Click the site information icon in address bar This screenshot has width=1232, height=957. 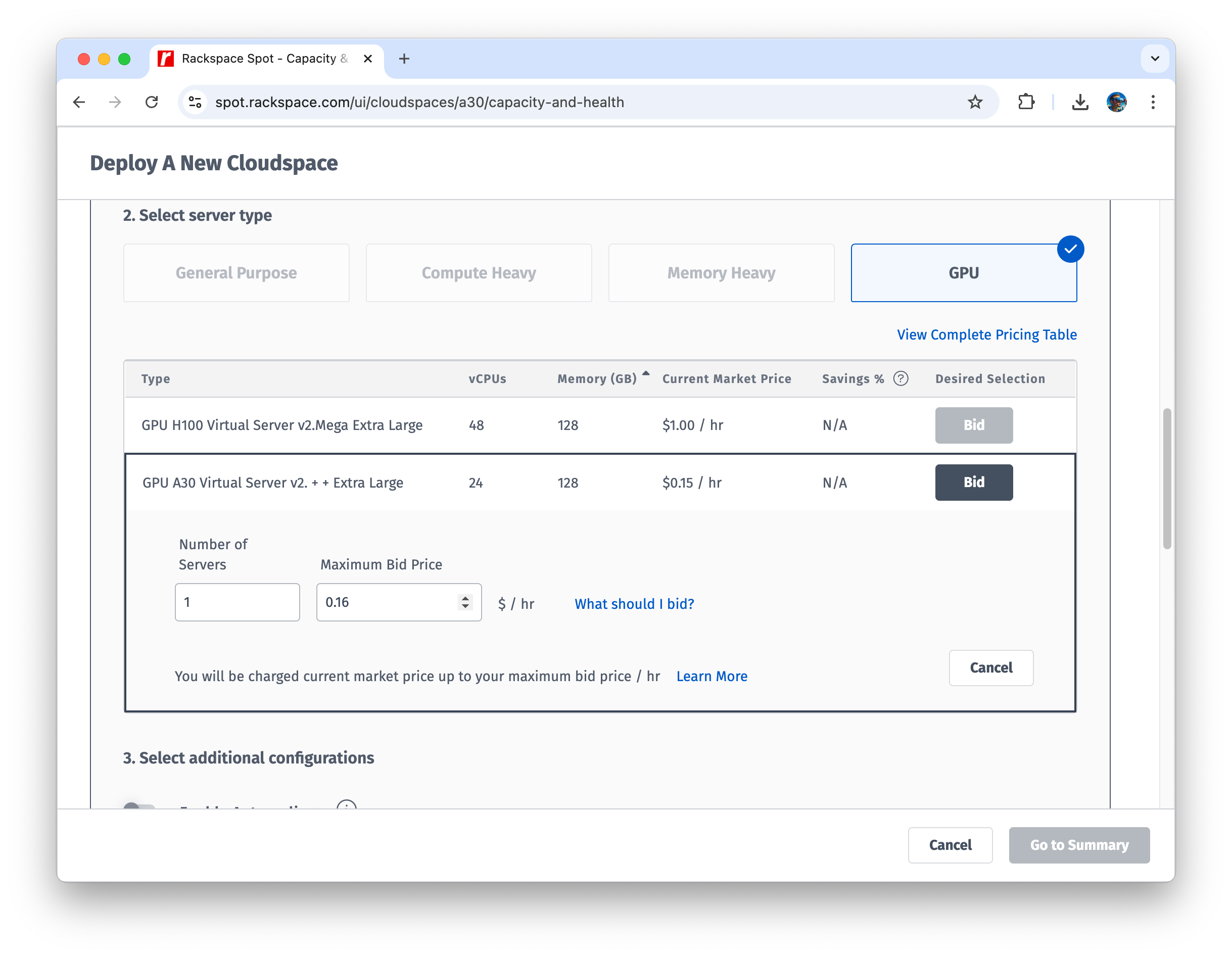tap(195, 102)
